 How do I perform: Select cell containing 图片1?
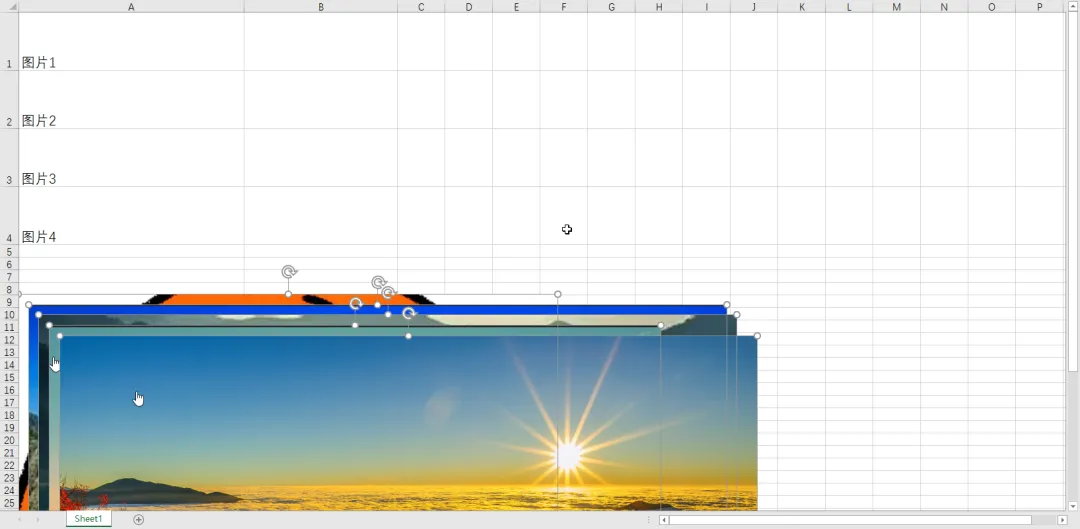coord(131,41)
